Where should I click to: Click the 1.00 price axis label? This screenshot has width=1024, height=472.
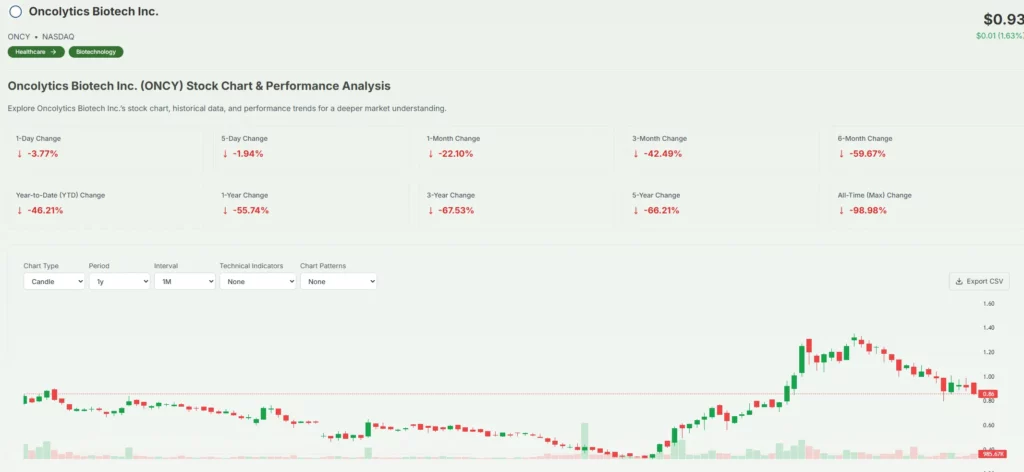click(x=988, y=377)
